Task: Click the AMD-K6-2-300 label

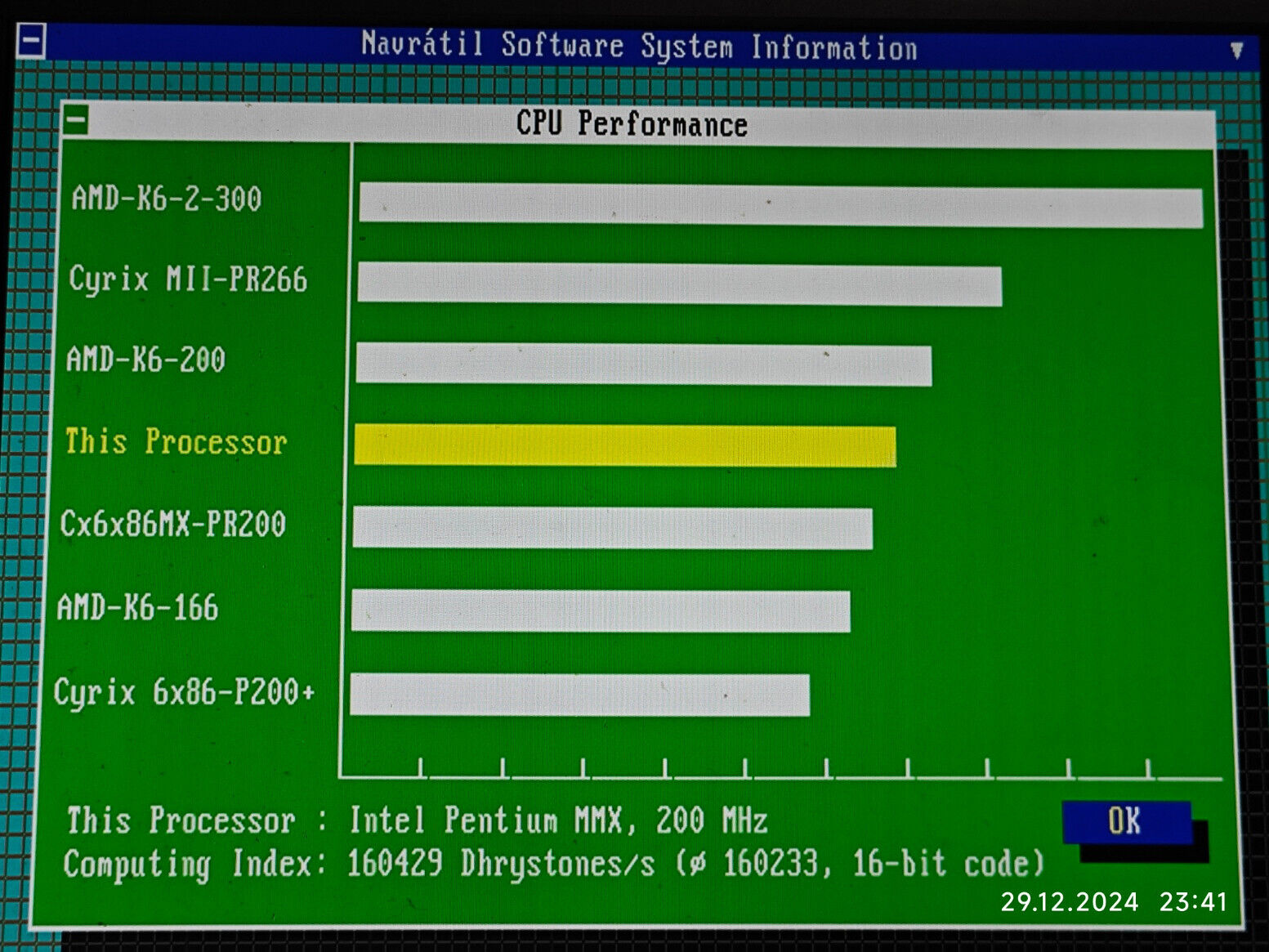Action: (x=167, y=199)
